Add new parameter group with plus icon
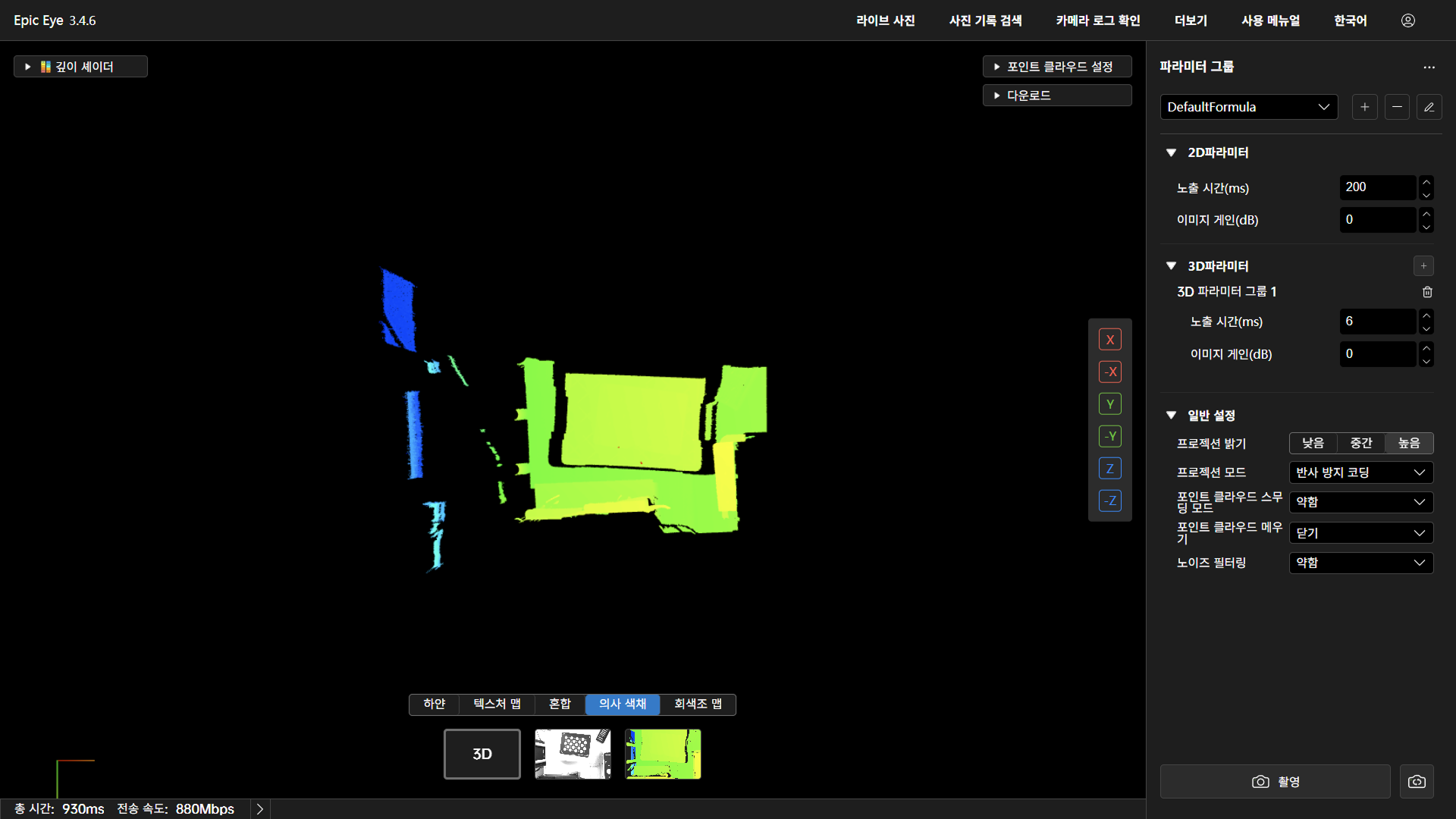Image resolution: width=1456 pixels, height=819 pixels. 1364,107
